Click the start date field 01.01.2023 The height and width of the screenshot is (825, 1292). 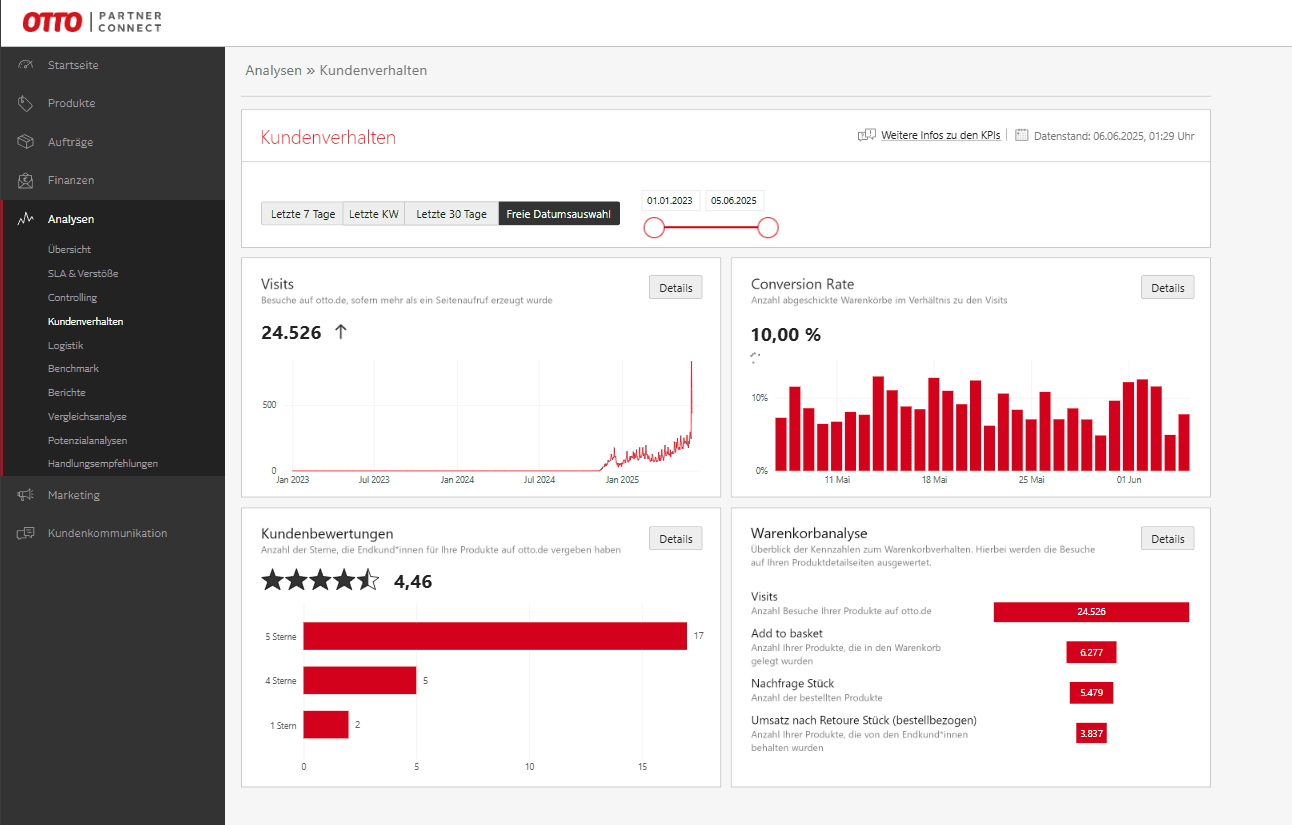pos(670,200)
